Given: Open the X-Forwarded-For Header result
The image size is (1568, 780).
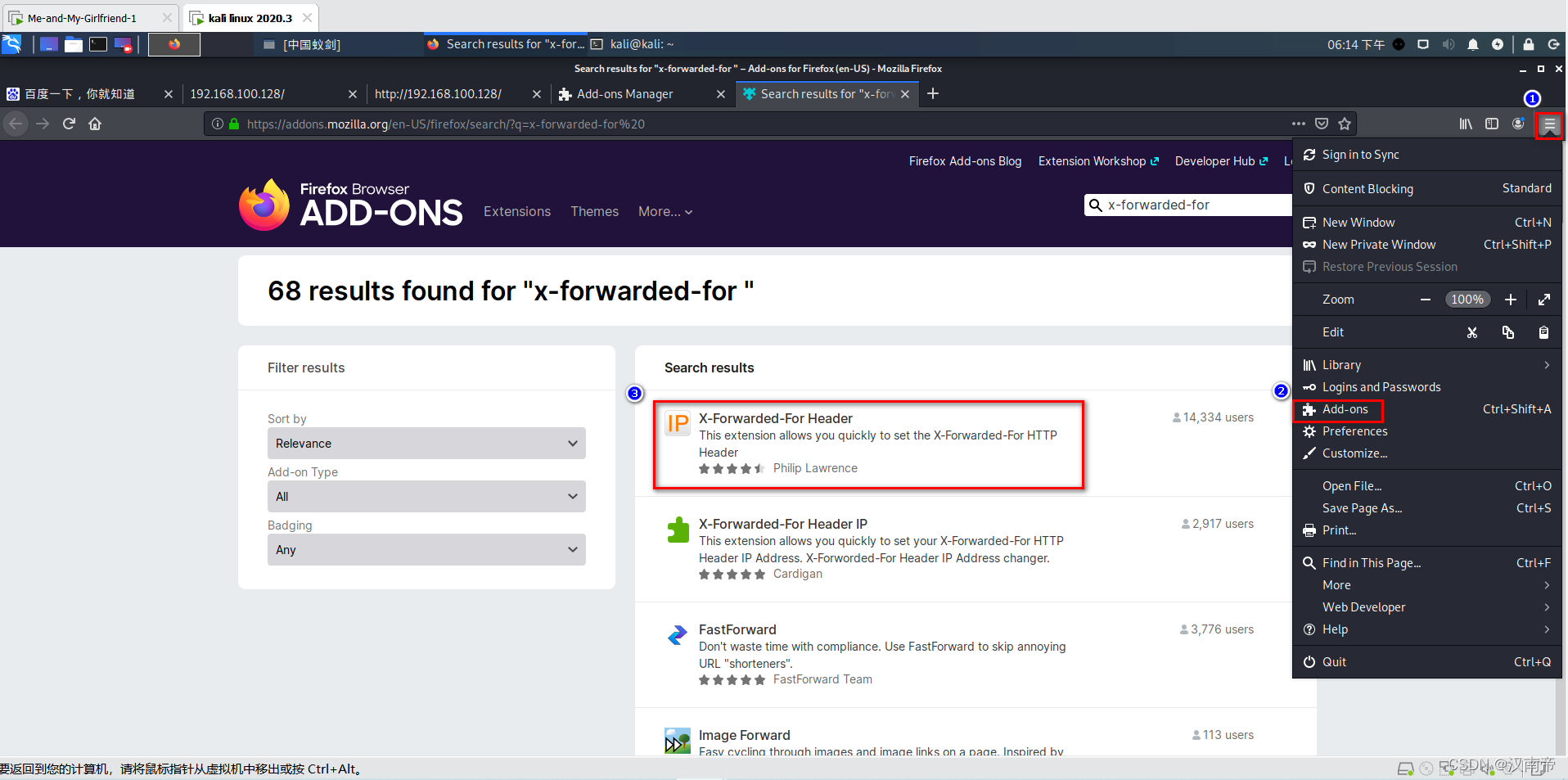Looking at the screenshot, I should [775, 418].
